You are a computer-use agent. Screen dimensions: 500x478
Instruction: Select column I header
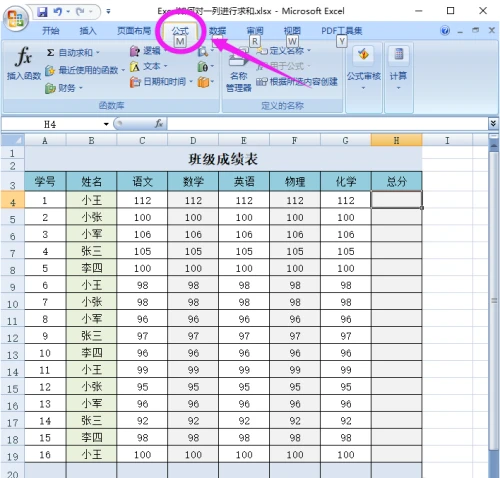click(447, 140)
